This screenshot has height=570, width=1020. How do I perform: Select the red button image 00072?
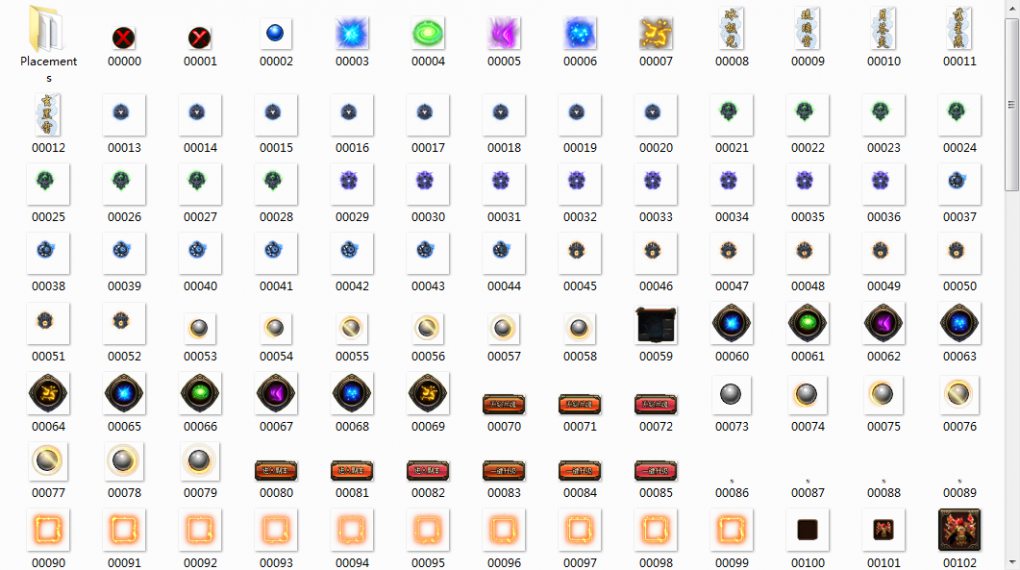pos(656,404)
